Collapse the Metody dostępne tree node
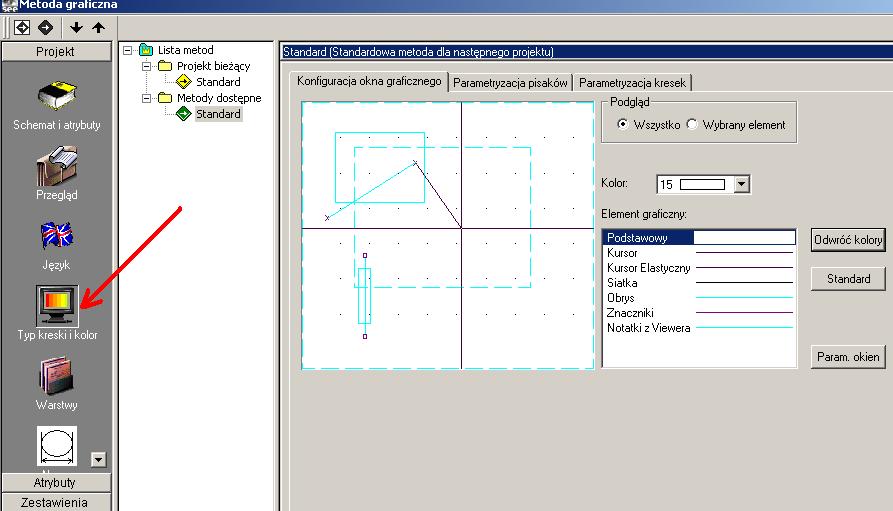893x511 pixels. 146,98
